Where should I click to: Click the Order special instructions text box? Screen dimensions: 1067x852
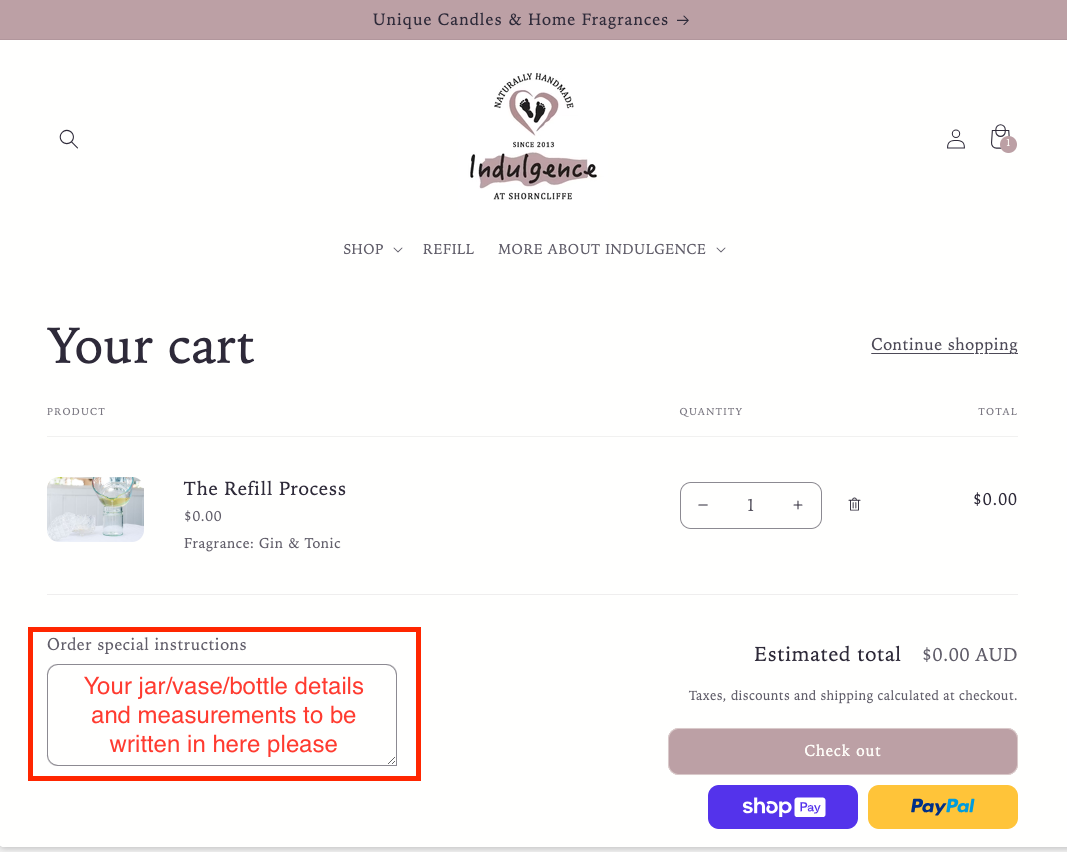pyautogui.click(x=222, y=715)
